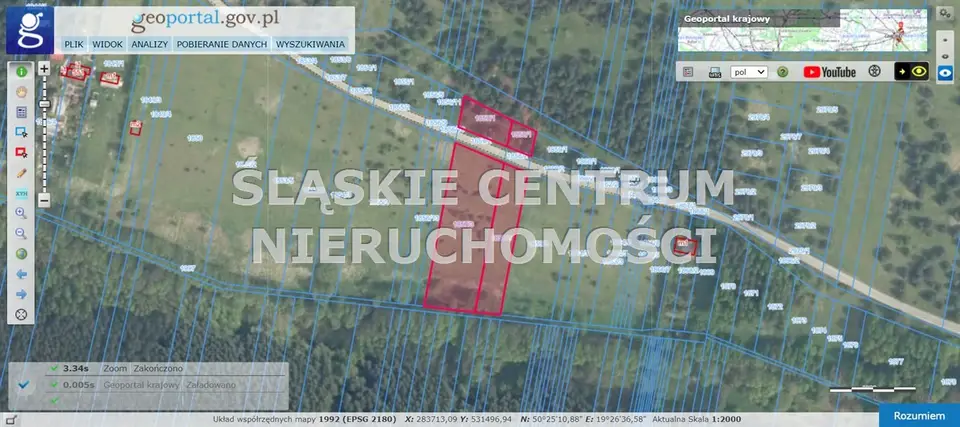The height and width of the screenshot is (427, 960).
Task: Open the 'pol' language dropdown
Action: click(x=749, y=72)
